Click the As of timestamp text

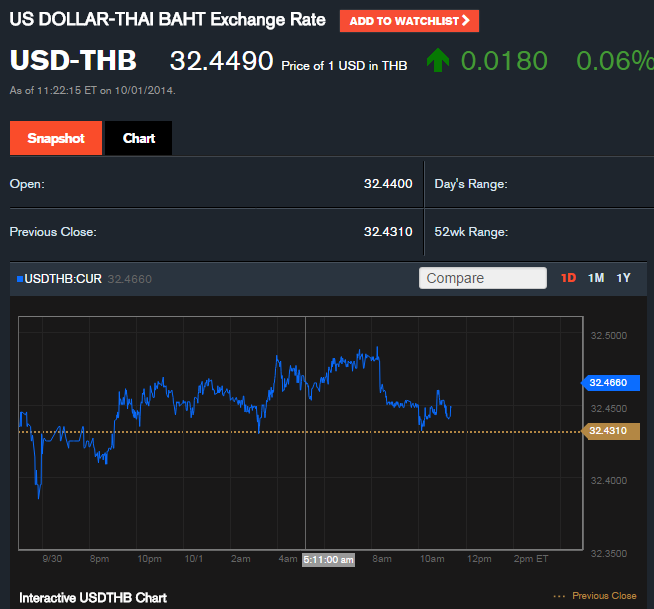[93, 91]
